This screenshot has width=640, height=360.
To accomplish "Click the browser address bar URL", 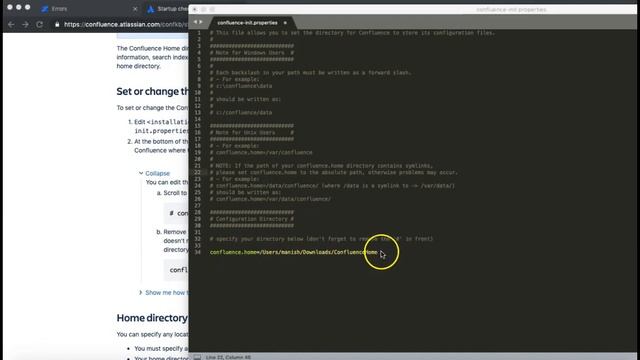I will pyautogui.click(x=126, y=24).
